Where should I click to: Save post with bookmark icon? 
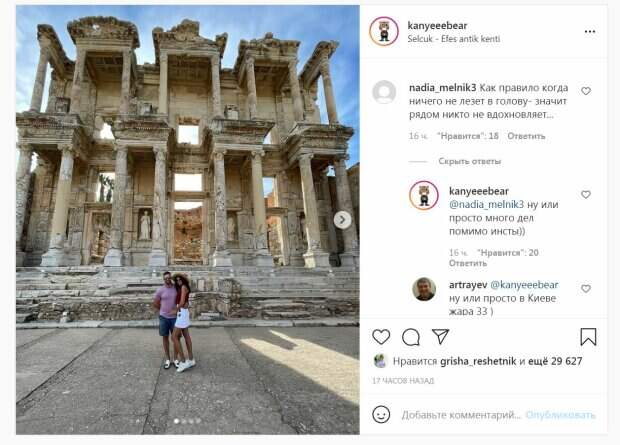tap(588, 337)
